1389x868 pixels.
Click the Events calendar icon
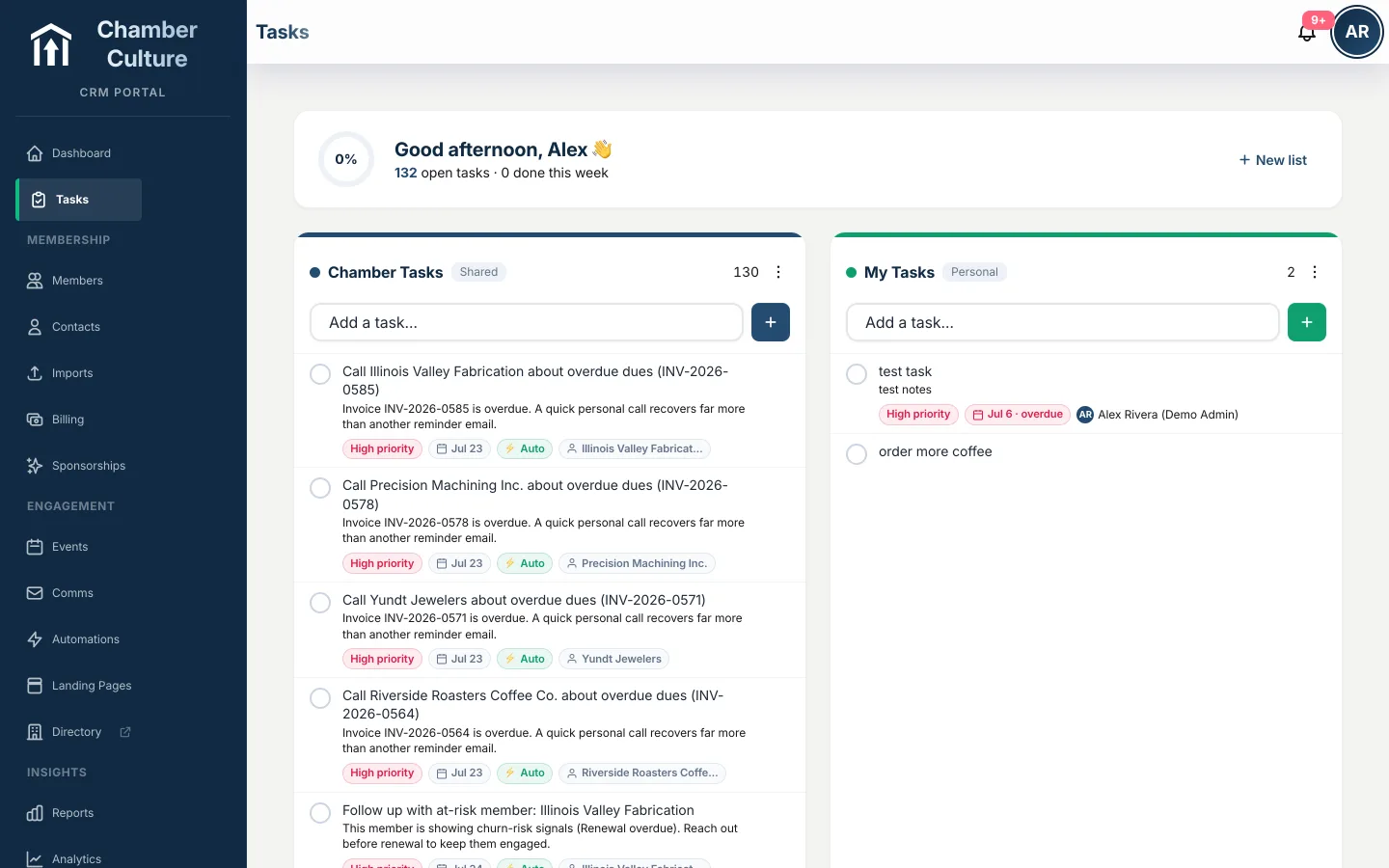tap(35, 547)
